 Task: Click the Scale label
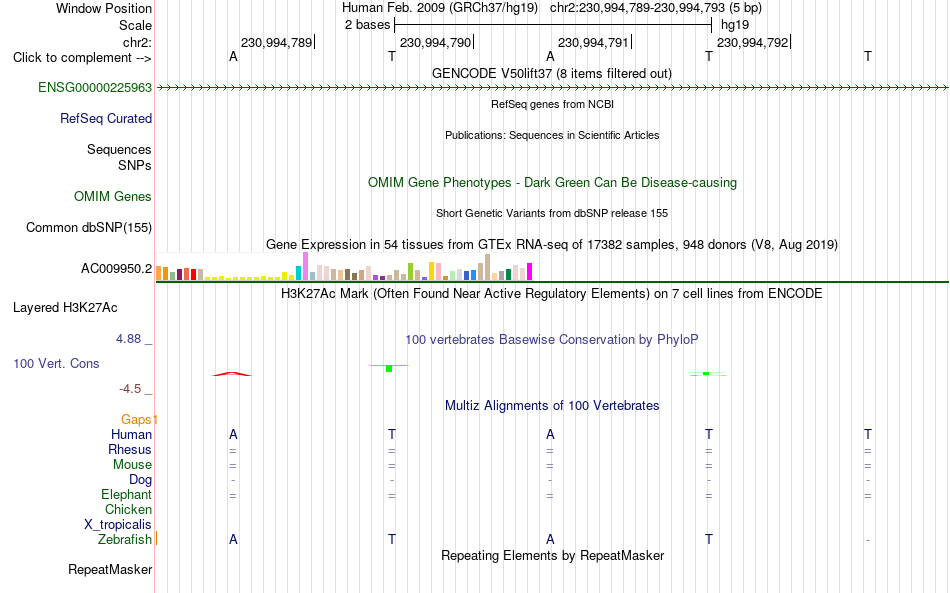[135, 25]
